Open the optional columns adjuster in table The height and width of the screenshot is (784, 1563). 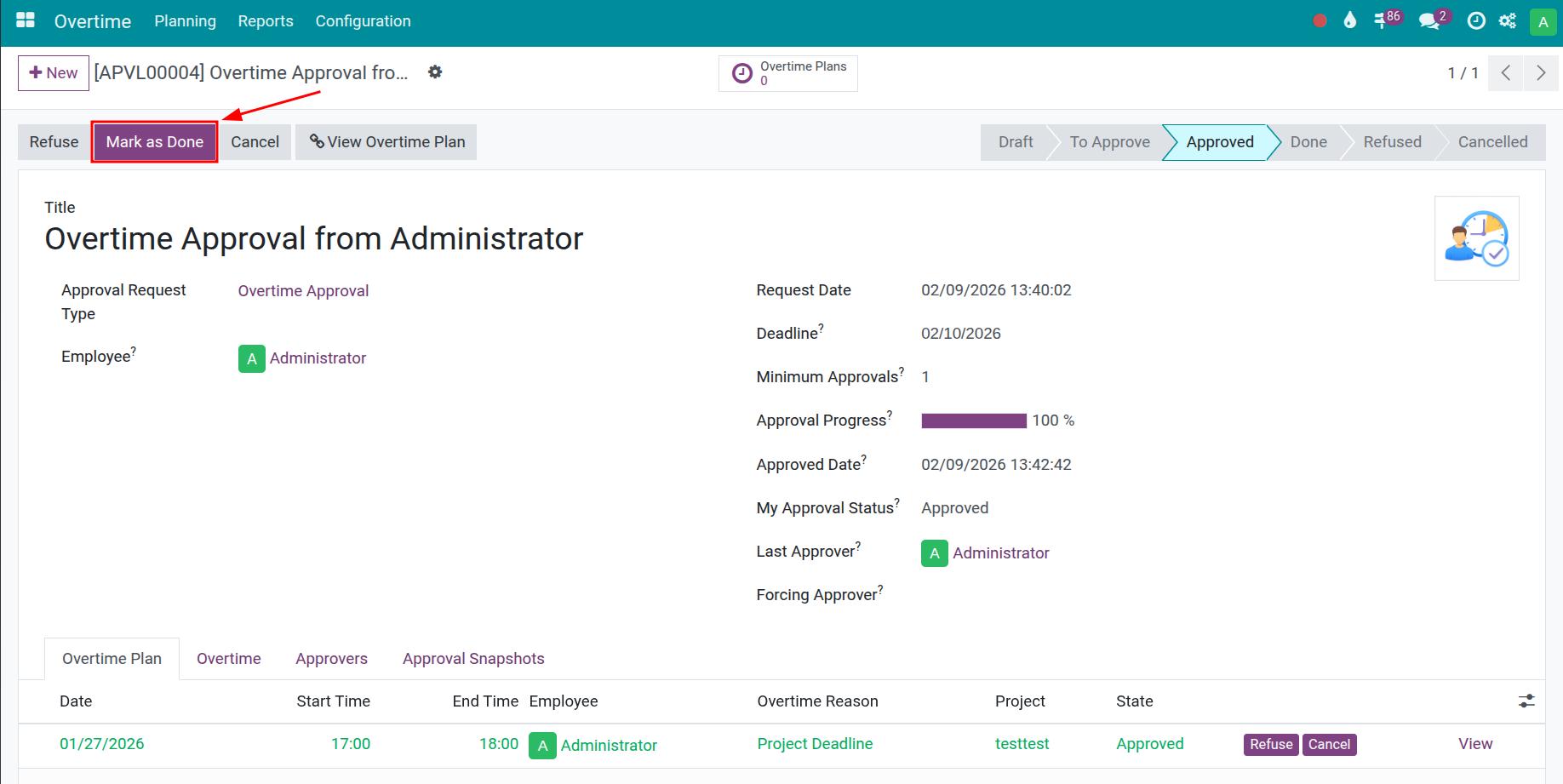click(x=1526, y=701)
